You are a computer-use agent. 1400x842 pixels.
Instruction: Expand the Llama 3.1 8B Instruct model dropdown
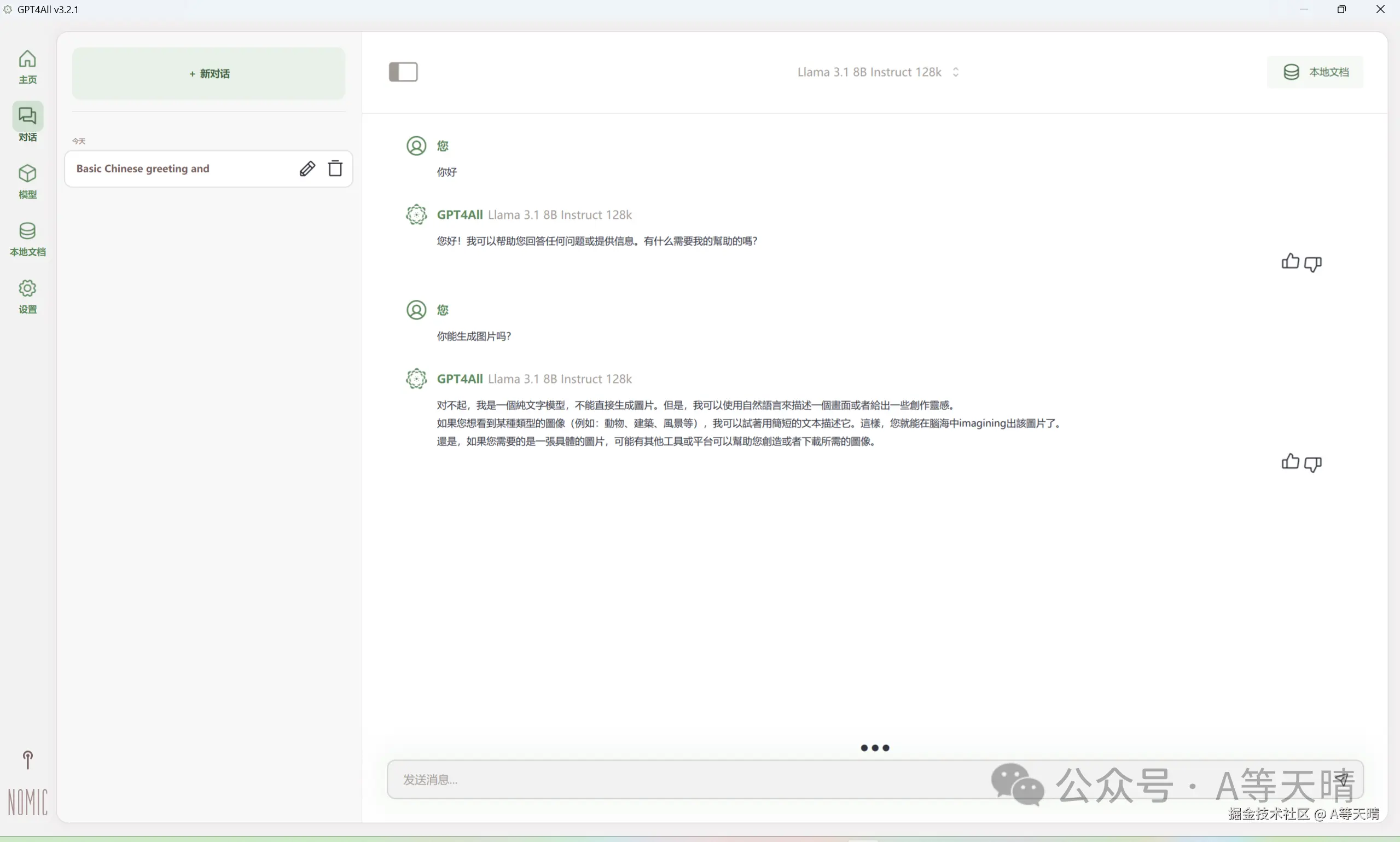(869, 72)
